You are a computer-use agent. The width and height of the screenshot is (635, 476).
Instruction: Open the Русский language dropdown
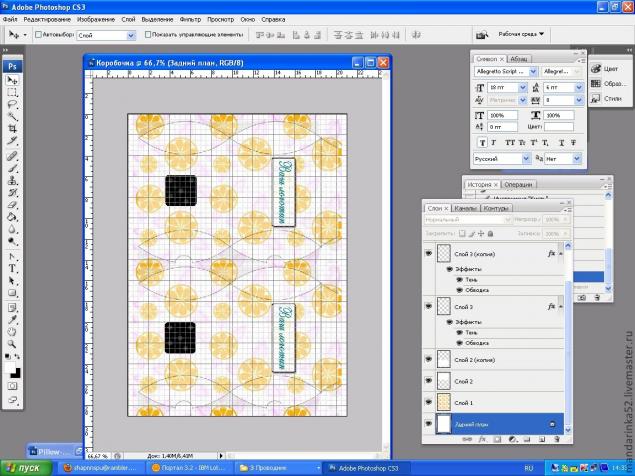(x=526, y=159)
